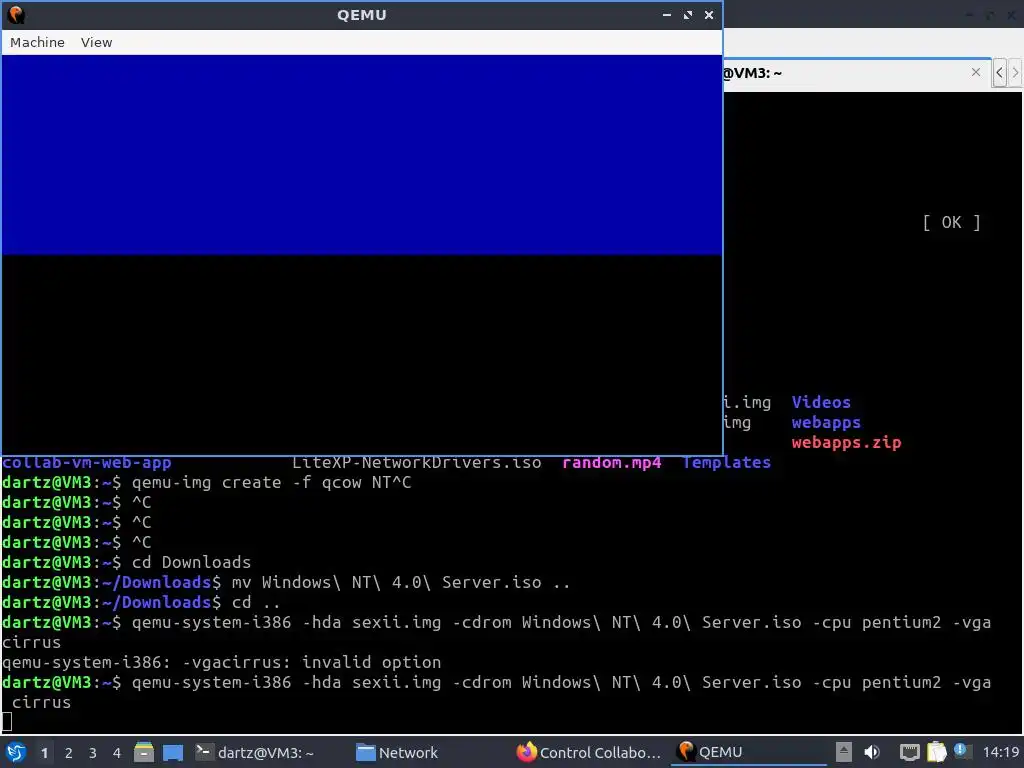The width and height of the screenshot is (1024, 768).
Task: Click Templates in the terminal listing
Action: 726,463
